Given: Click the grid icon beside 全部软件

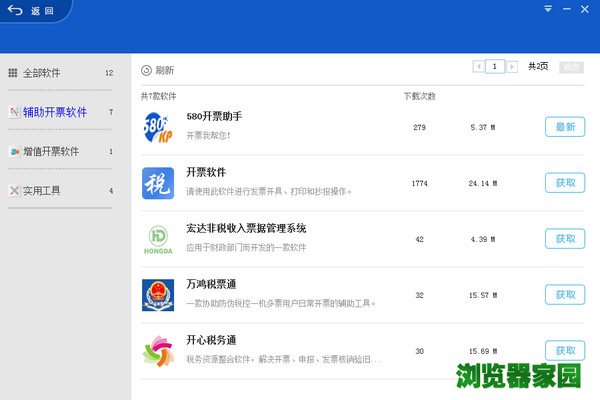Looking at the screenshot, I should [13, 73].
